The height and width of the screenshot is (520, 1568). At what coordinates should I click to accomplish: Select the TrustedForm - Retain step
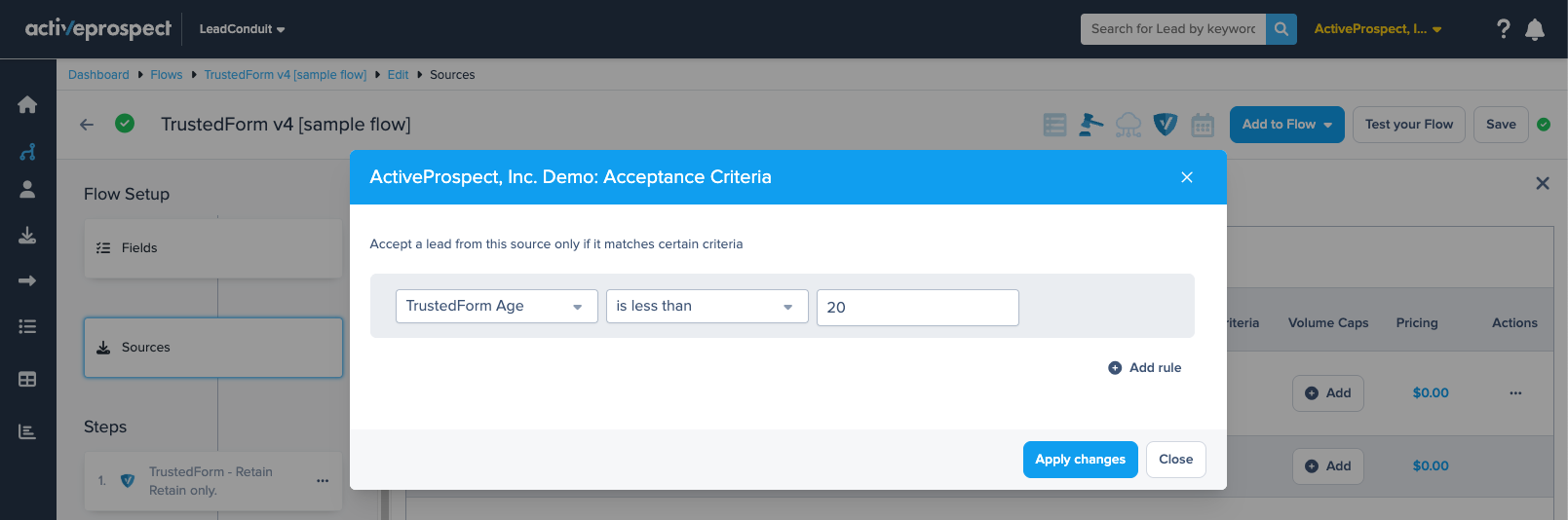(x=212, y=481)
